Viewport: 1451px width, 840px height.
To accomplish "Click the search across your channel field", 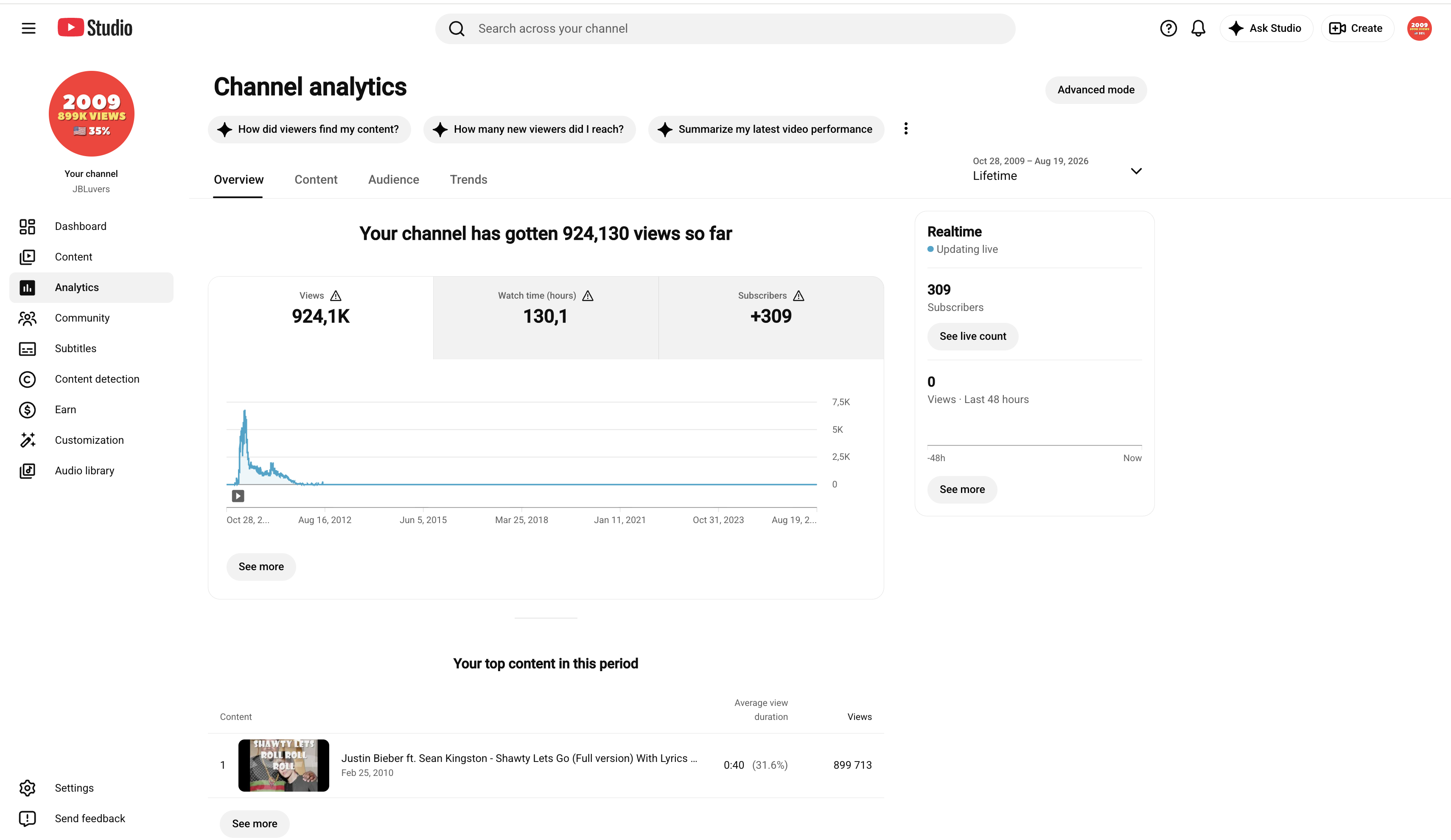I will pyautogui.click(x=725, y=29).
